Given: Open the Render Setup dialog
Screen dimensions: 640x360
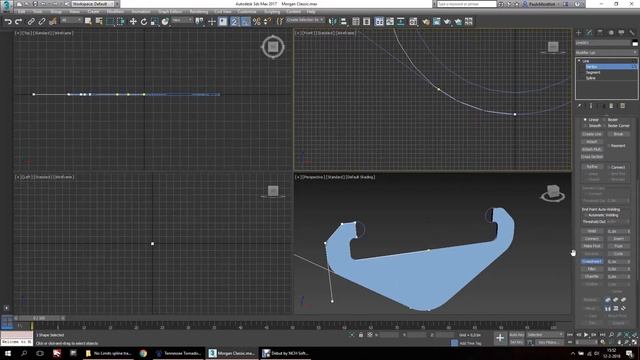Looking at the screenshot, I should click(426, 21).
